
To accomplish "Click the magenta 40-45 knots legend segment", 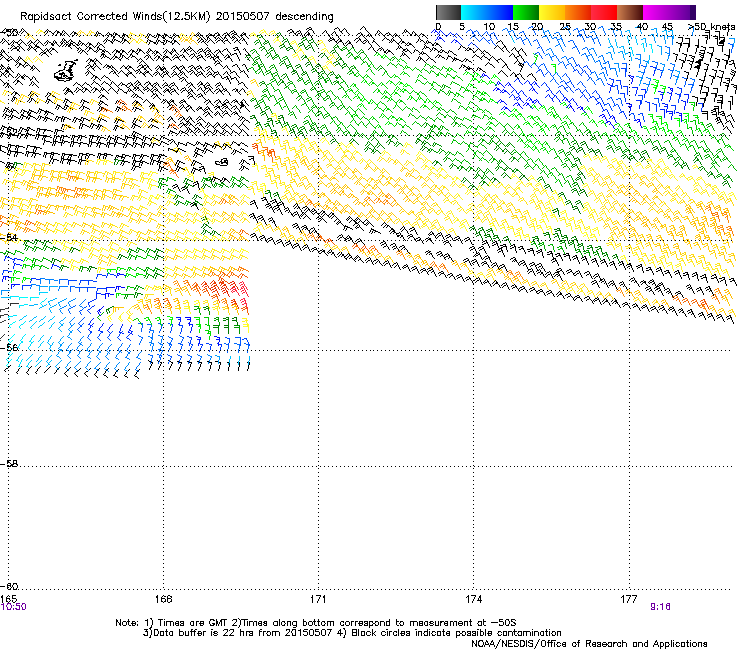I will click(x=656, y=12).
